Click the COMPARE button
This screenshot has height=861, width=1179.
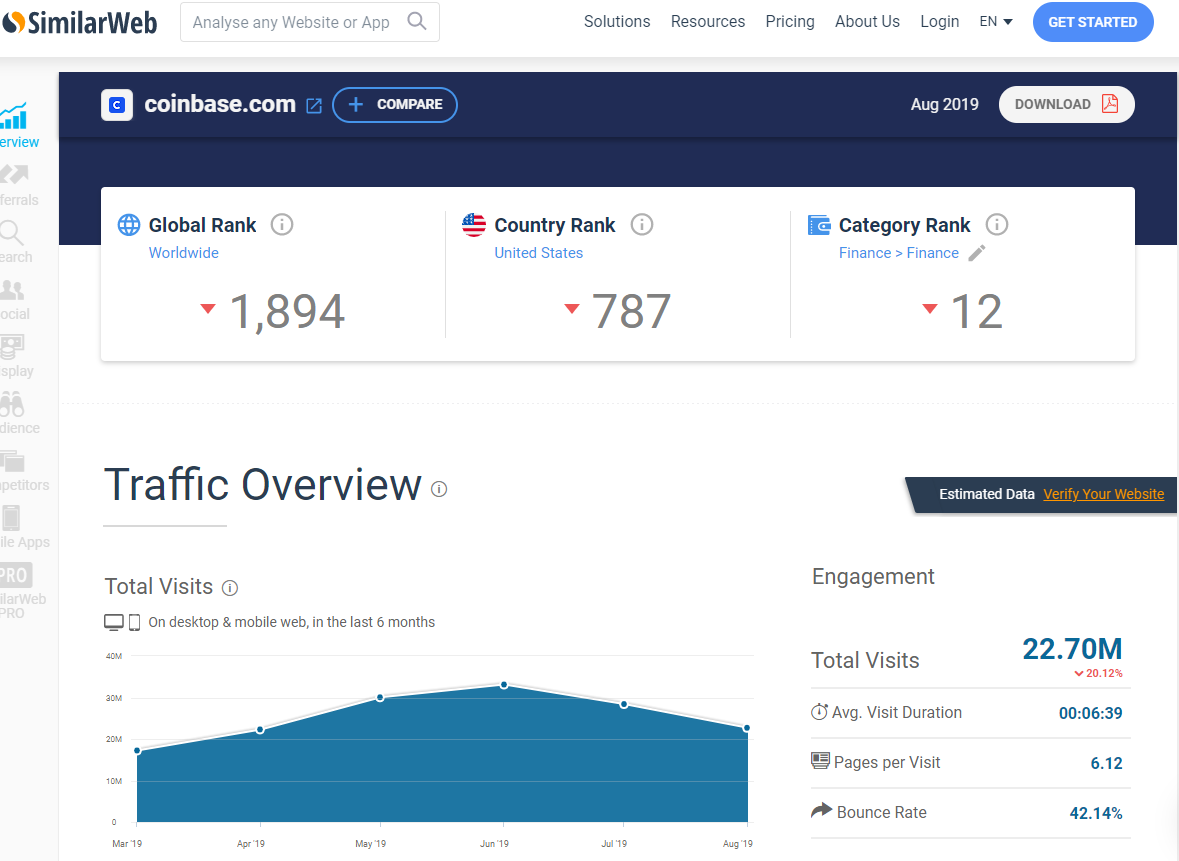point(395,105)
